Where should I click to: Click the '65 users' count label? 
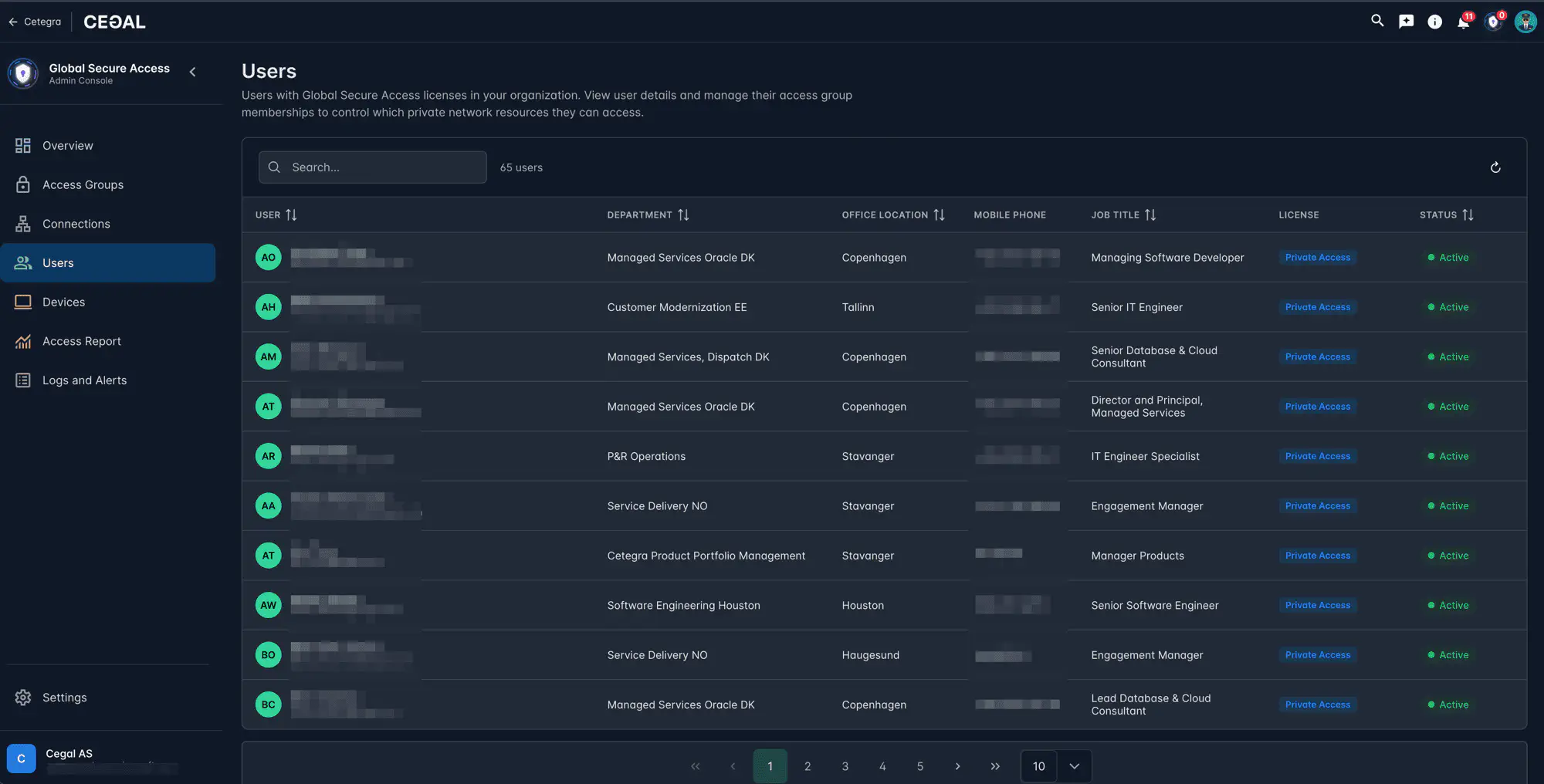[521, 167]
